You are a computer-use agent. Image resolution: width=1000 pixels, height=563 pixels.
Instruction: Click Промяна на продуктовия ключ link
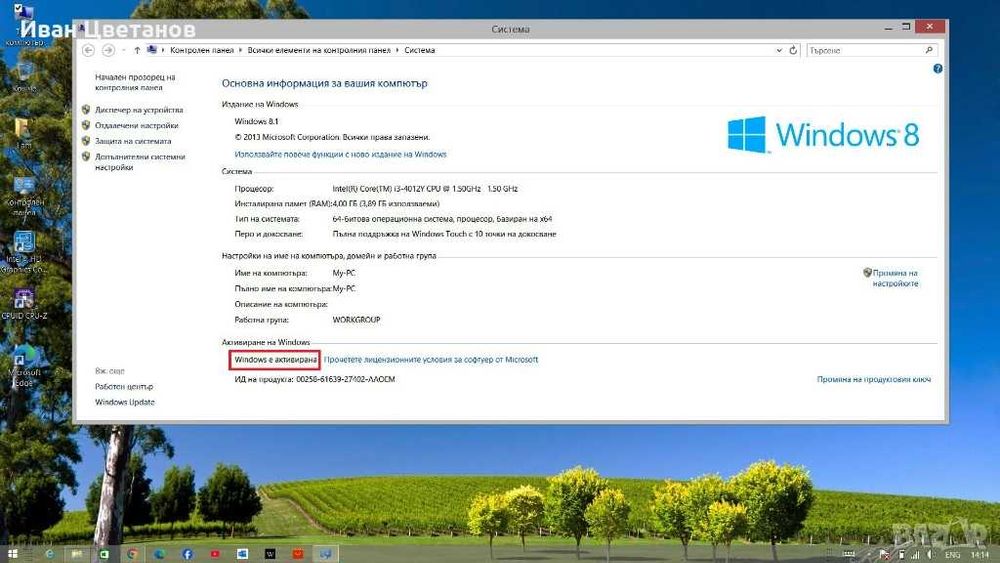point(874,379)
